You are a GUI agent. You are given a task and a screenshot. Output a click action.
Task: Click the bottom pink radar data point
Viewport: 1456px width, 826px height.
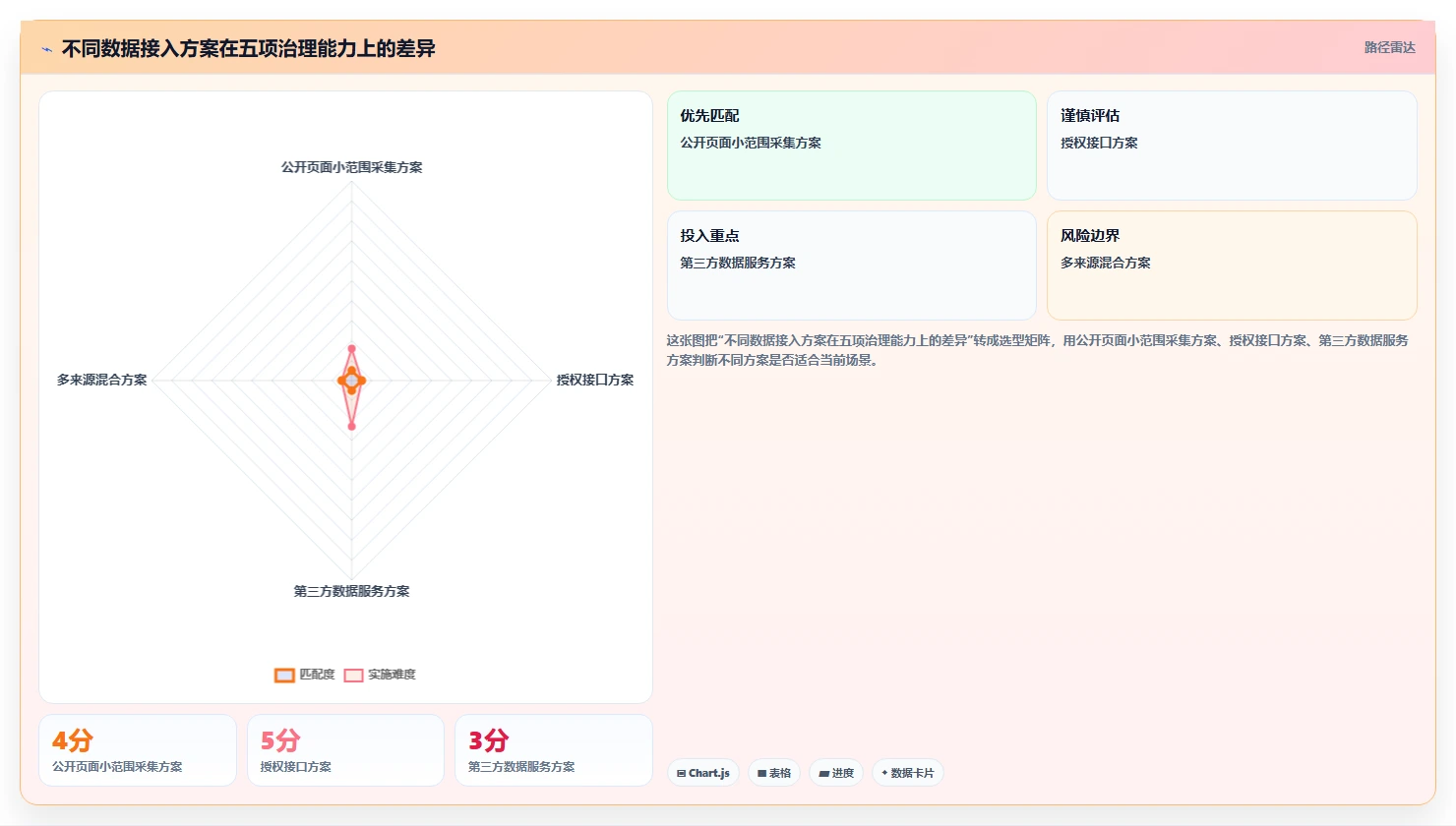[x=352, y=426]
